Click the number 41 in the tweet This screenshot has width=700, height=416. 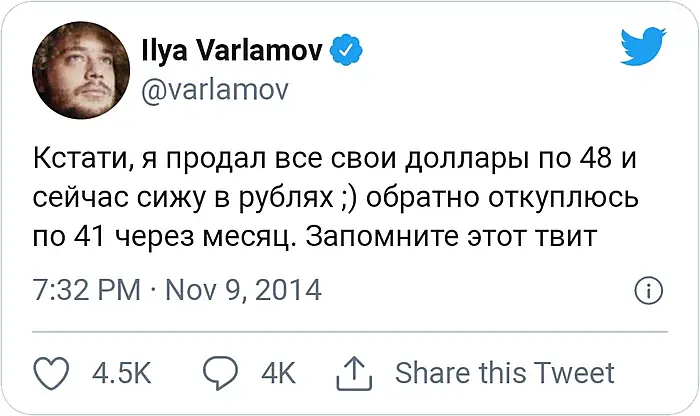click(96, 239)
